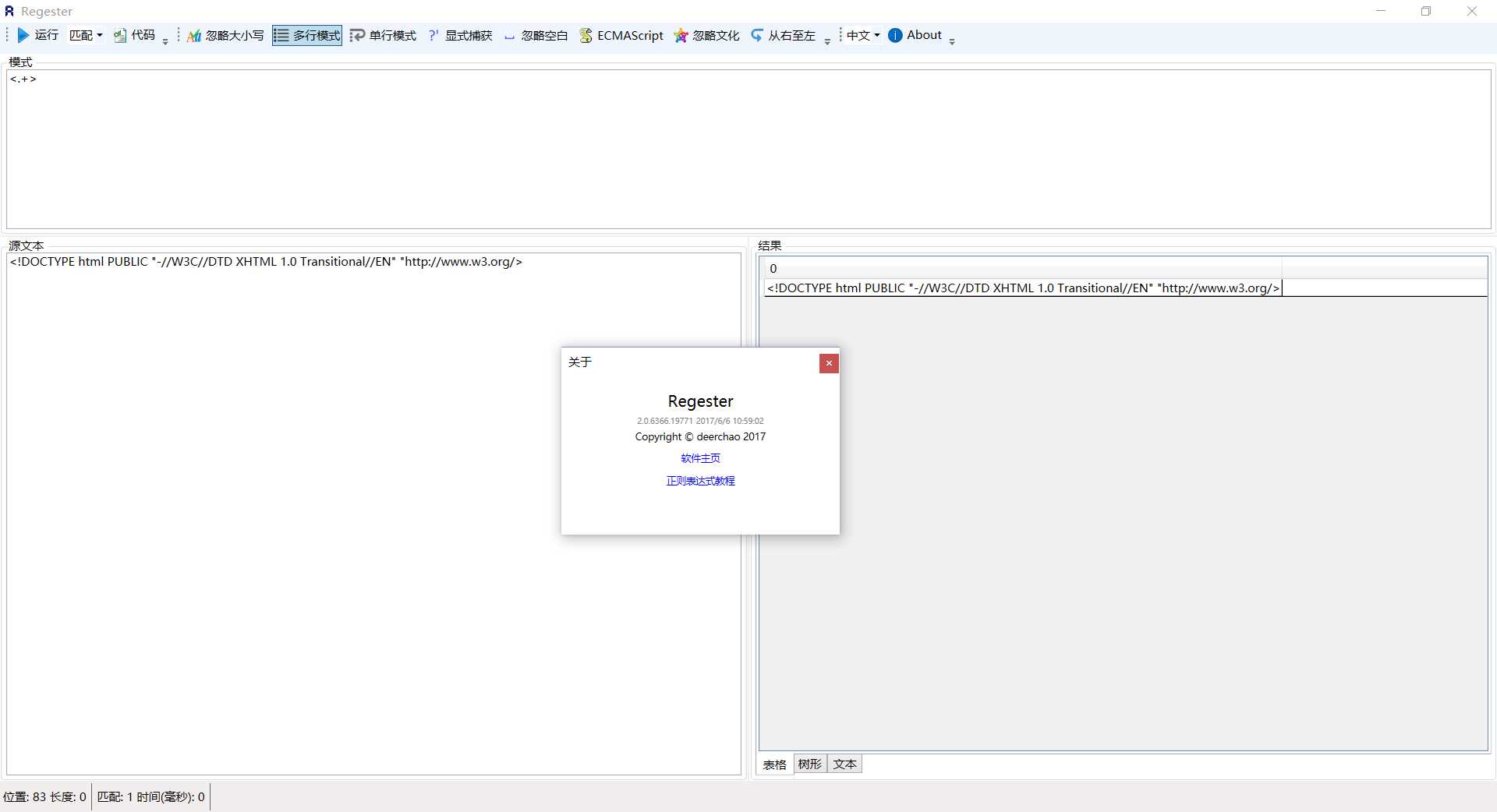1497x812 pixels.
Task: Run the regex with 运行 button
Action: click(37, 35)
